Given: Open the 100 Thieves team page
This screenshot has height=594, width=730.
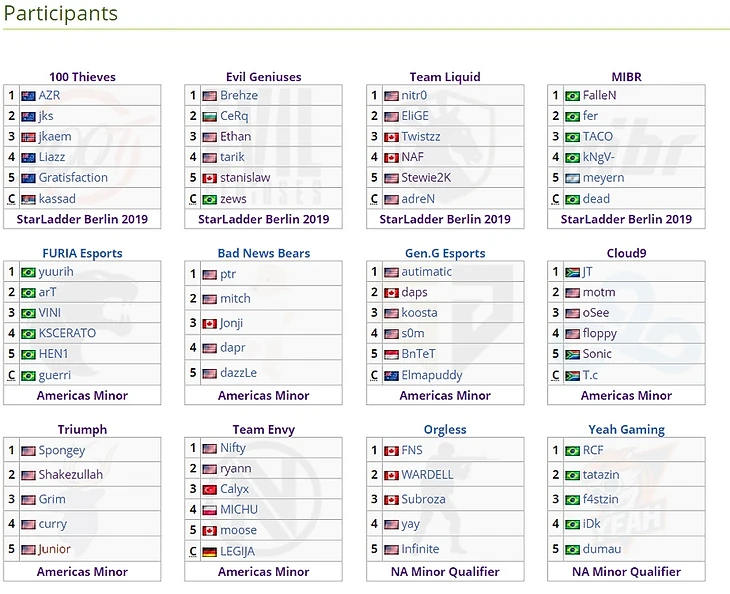Looking at the screenshot, I should (82, 77).
